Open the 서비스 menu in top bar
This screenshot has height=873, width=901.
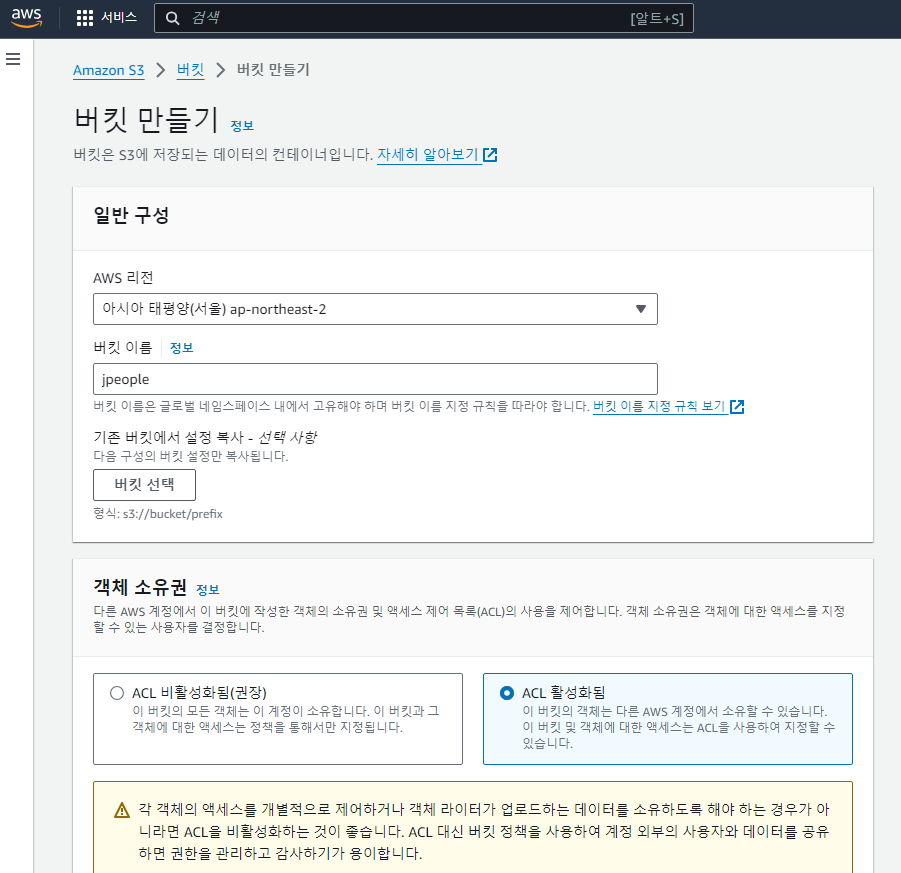coord(119,18)
